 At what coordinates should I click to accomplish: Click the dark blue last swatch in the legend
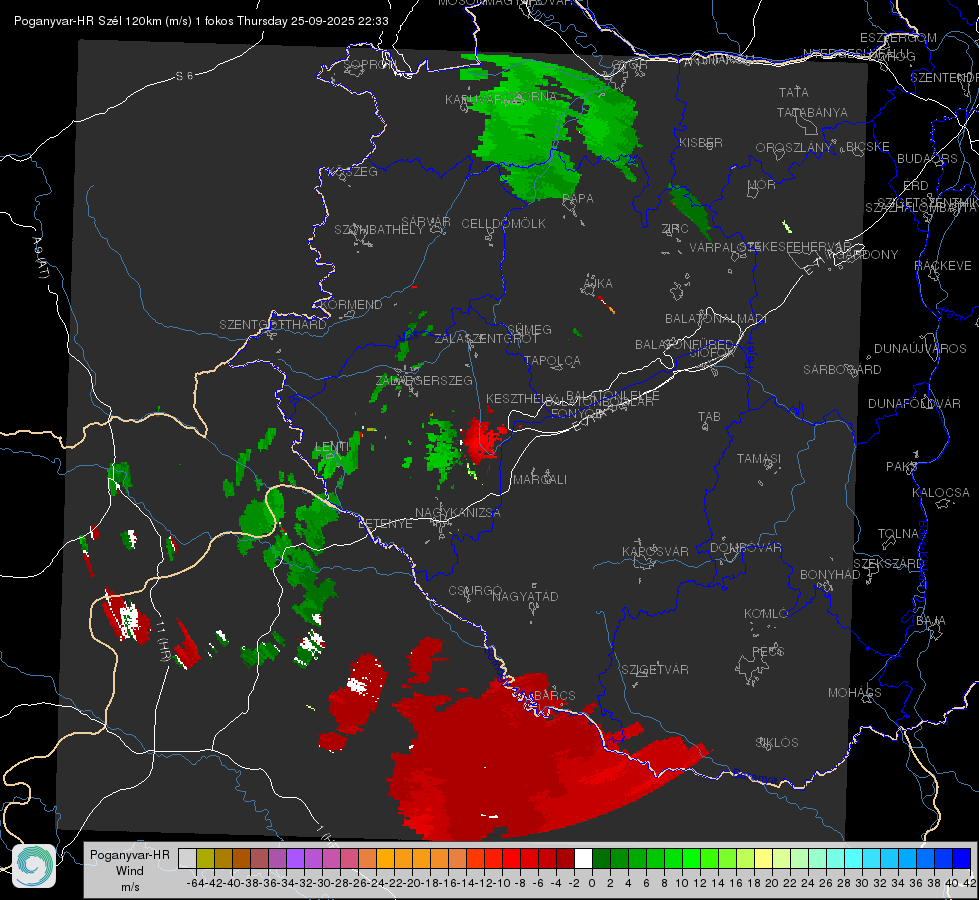tap(962, 858)
